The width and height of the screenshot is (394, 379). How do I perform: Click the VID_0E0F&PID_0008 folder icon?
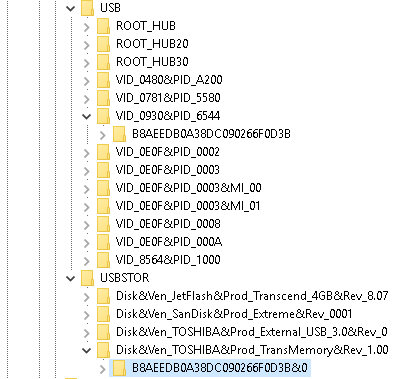coord(103,224)
